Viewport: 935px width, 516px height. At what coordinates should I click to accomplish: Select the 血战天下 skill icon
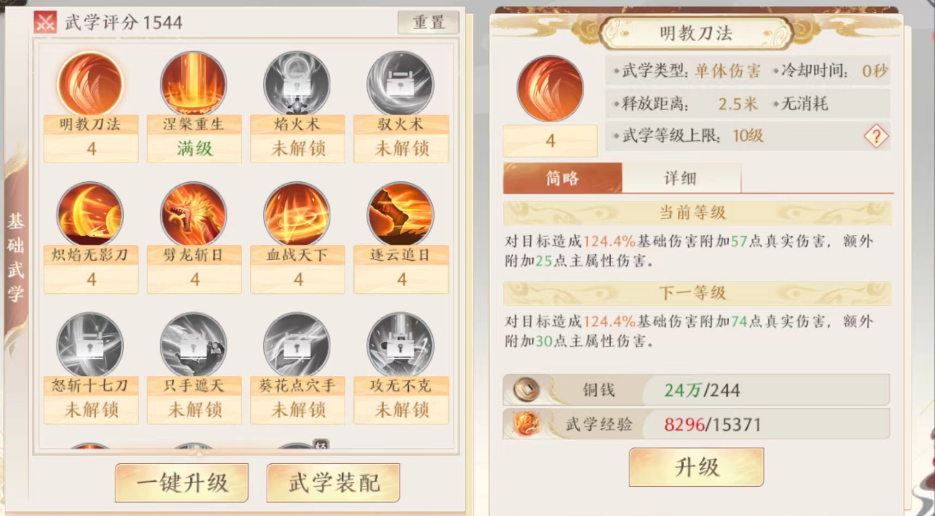click(x=297, y=214)
